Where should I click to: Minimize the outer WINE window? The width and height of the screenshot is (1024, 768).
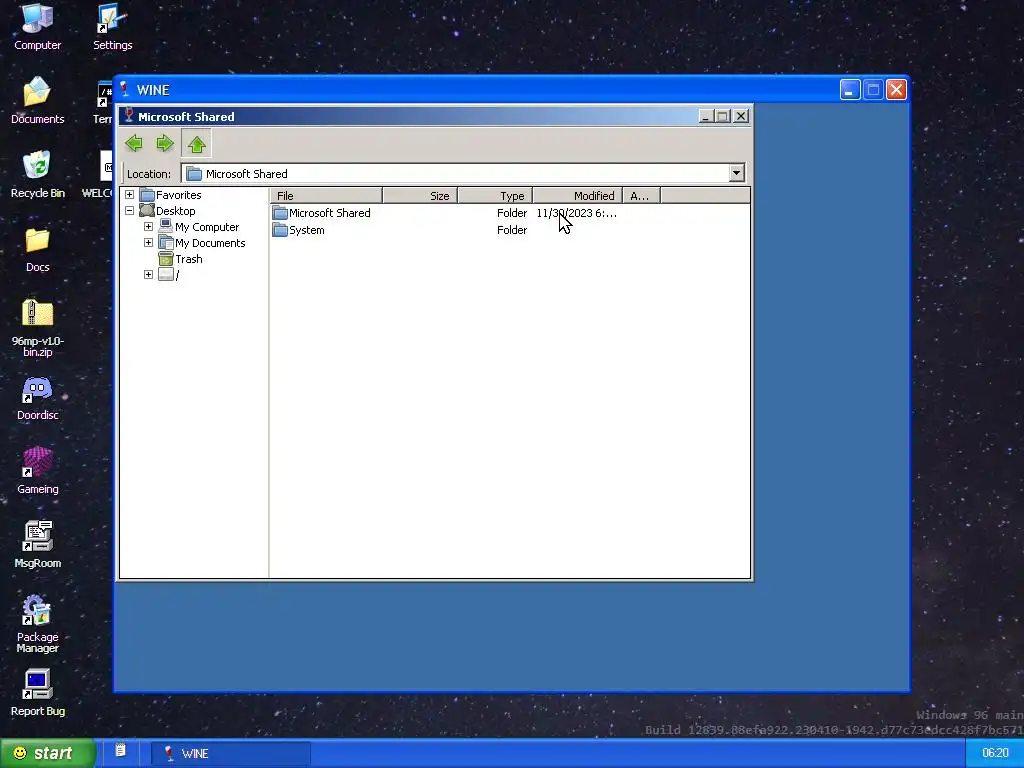[850, 89]
